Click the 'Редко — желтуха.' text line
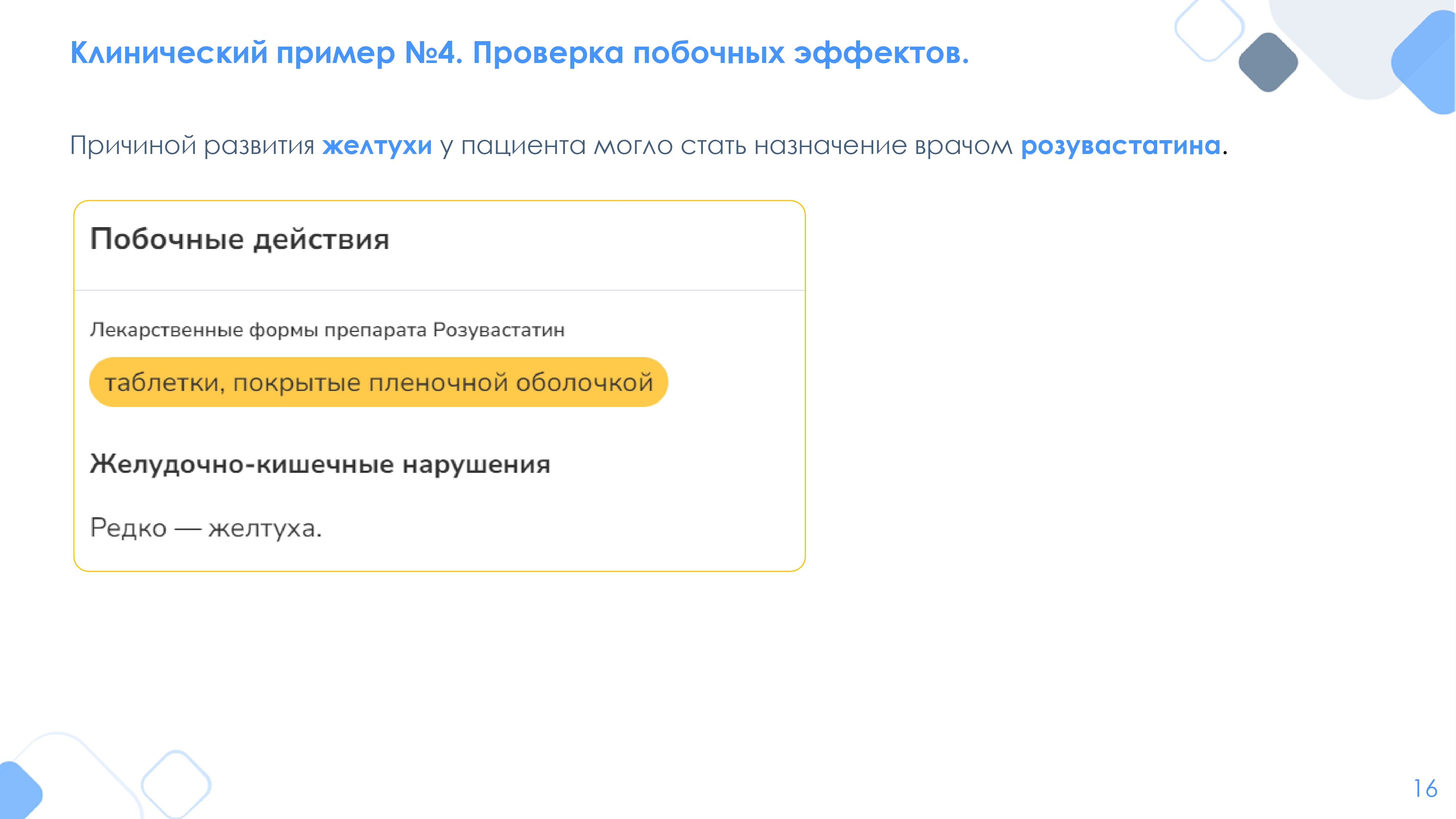Image resolution: width=1456 pixels, height=819 pixels. tap(206, 529)
